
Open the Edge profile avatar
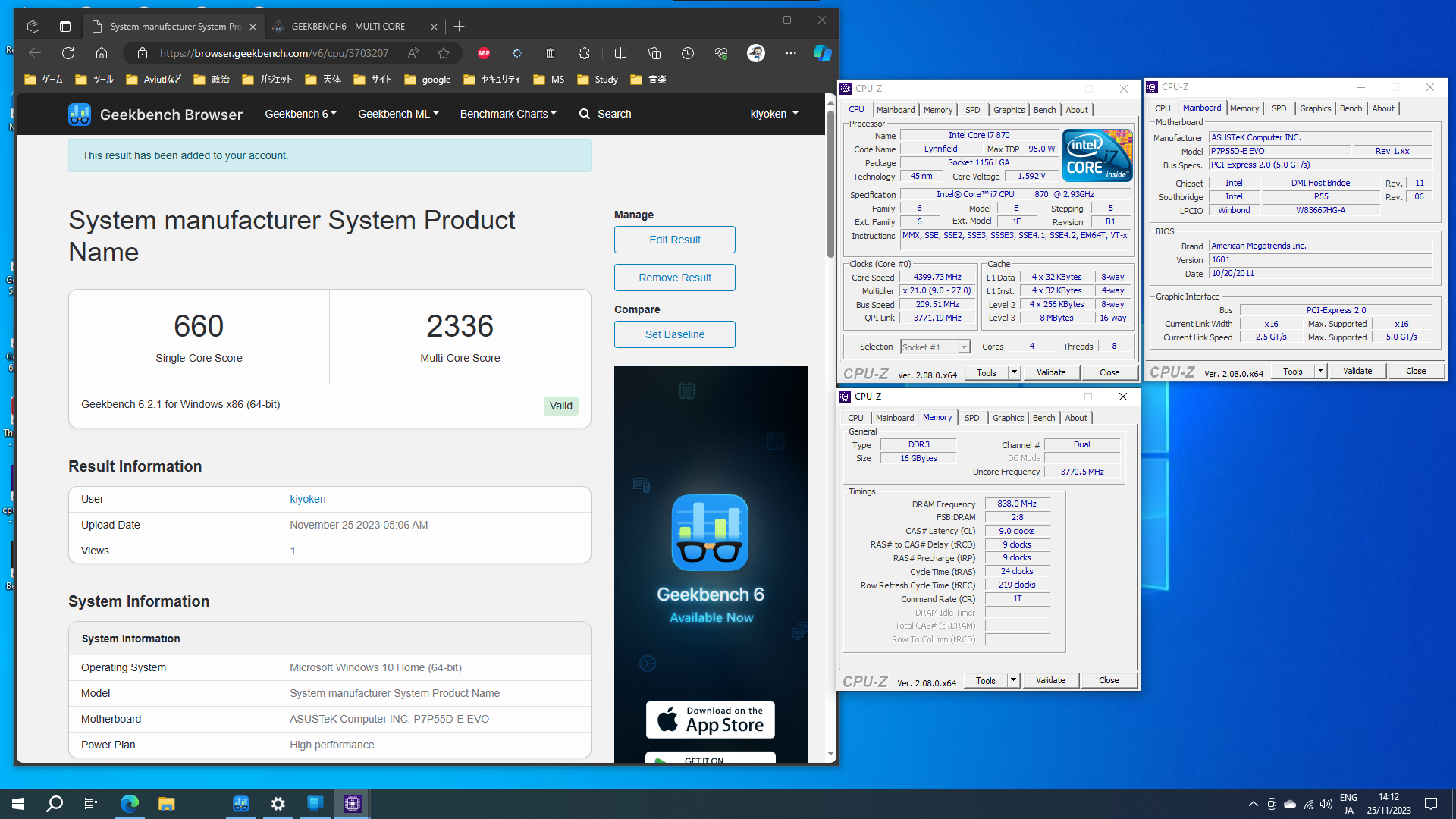tap(756, 53)
